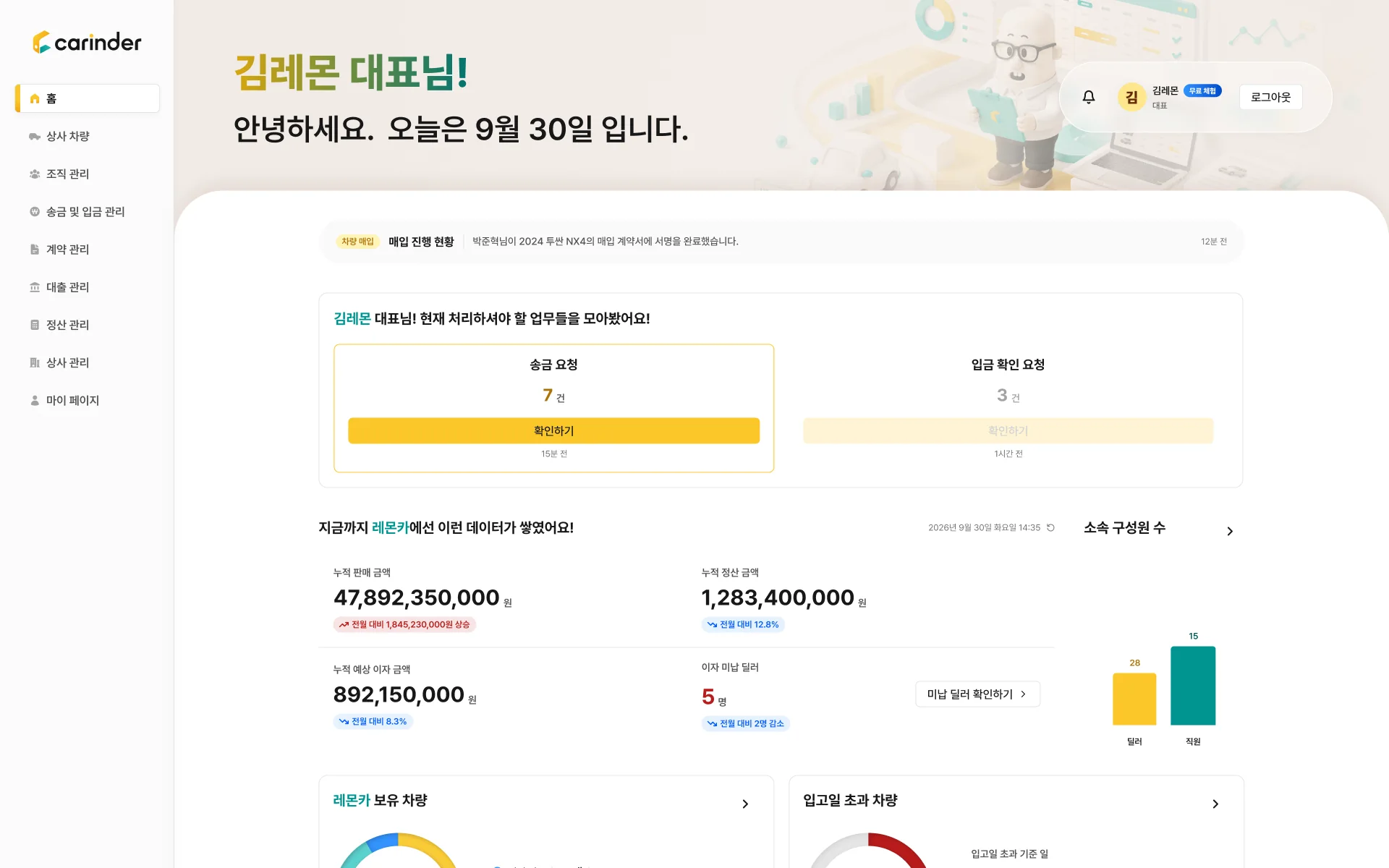Click the group icon beside 조직 관리
Viewport: 1389px width, 868px height.
(x=35, y=174)
